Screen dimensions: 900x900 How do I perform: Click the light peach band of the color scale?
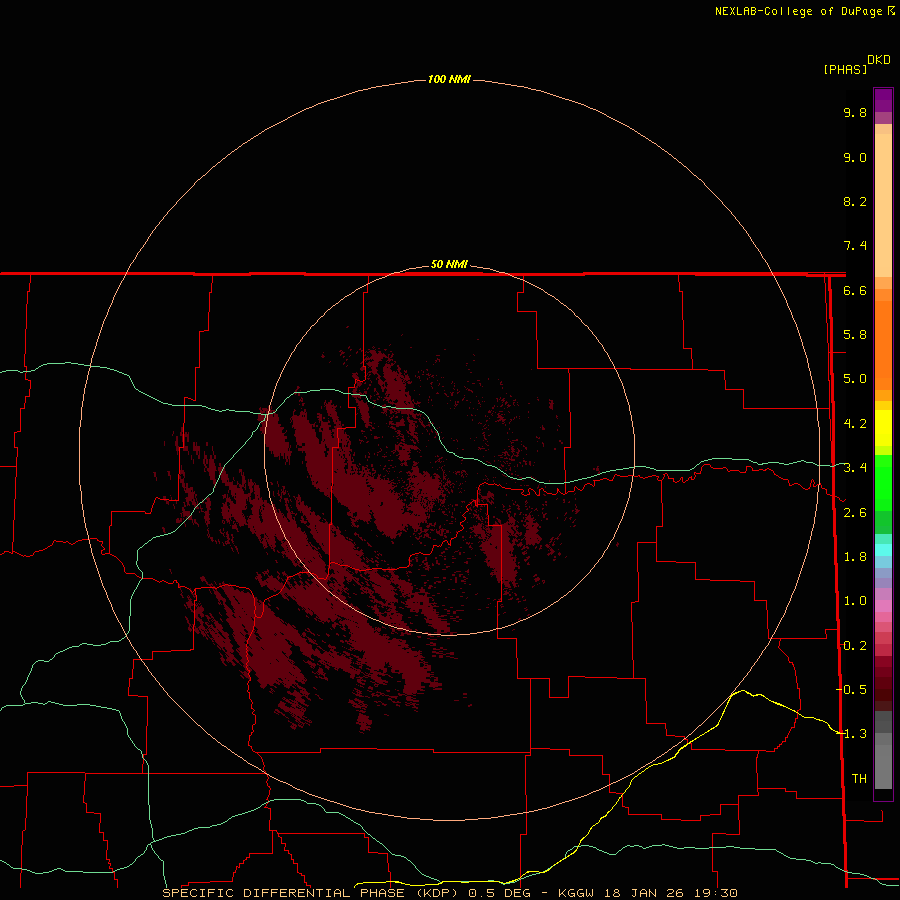click(883, 205)
